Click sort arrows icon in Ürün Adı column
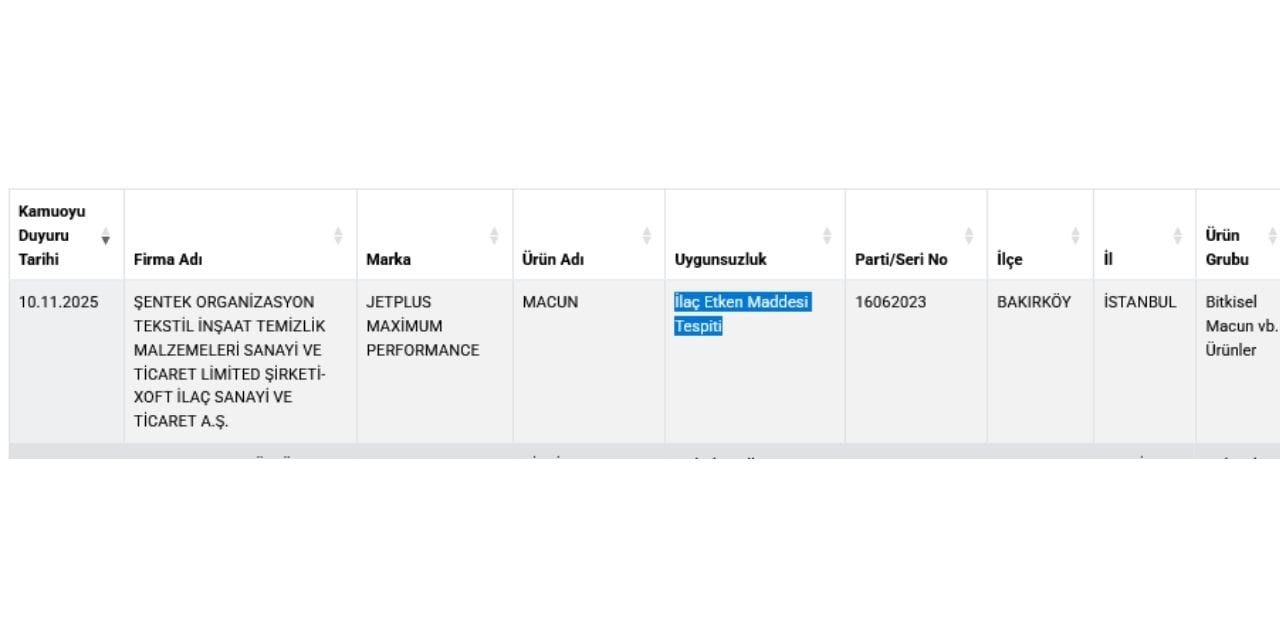 pos(646,236)
